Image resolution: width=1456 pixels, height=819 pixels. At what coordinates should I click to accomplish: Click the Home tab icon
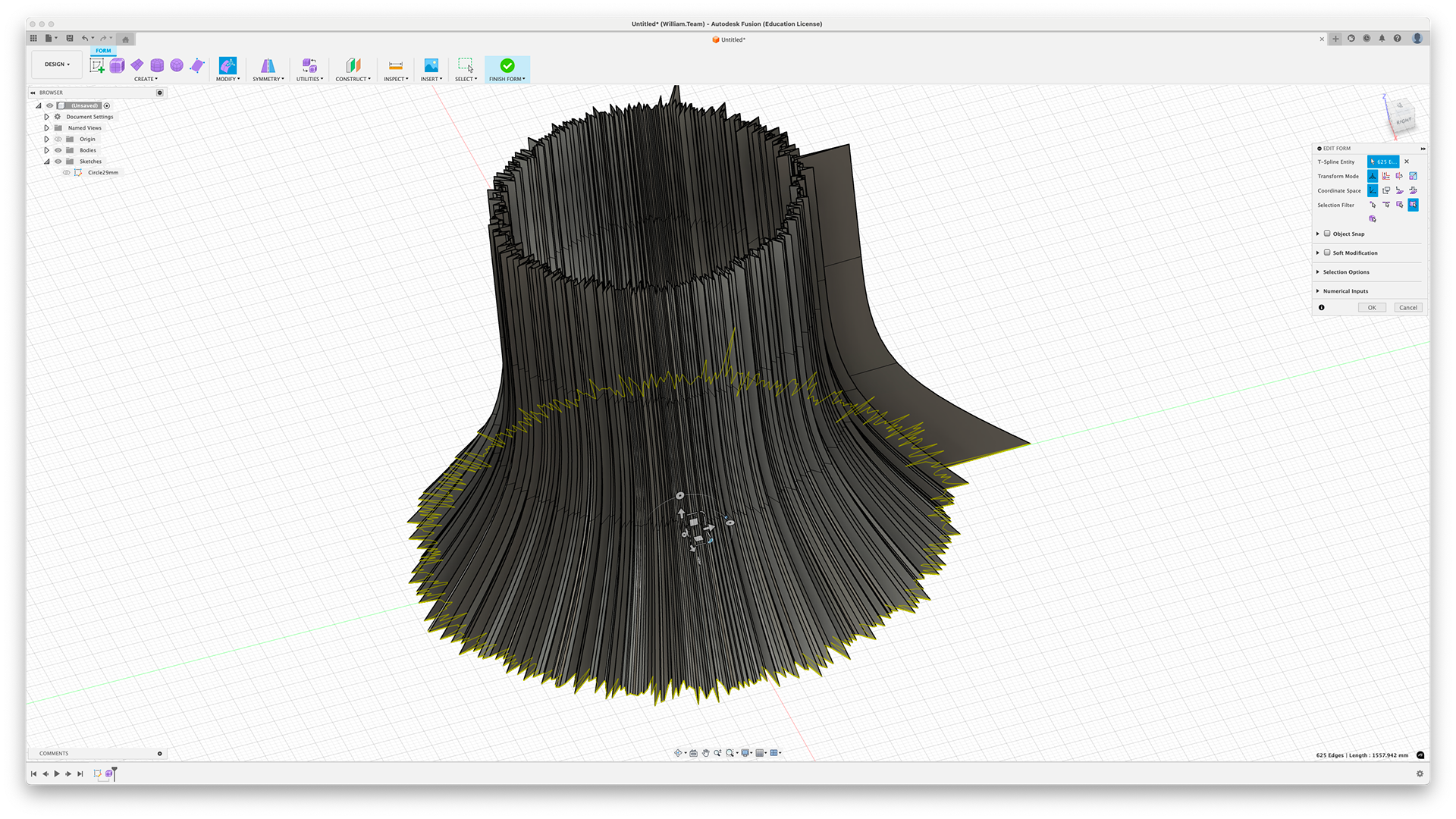pos(126,39)
